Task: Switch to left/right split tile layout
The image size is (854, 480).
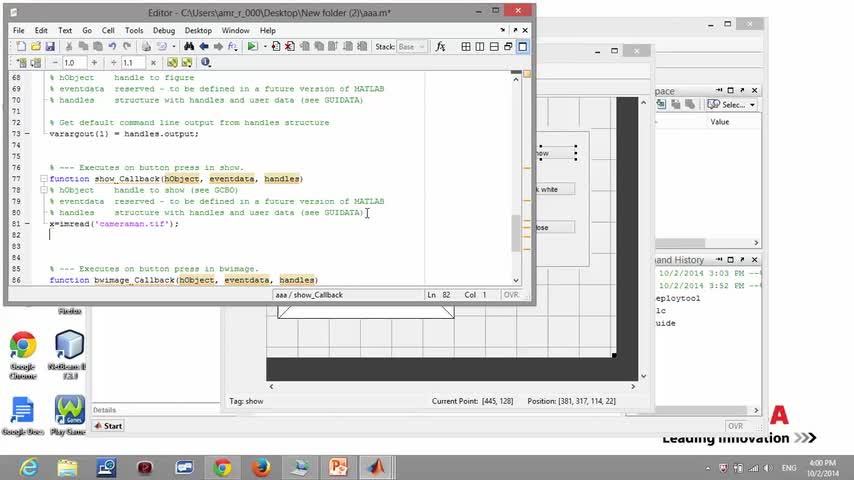Action: coord(480,47)
